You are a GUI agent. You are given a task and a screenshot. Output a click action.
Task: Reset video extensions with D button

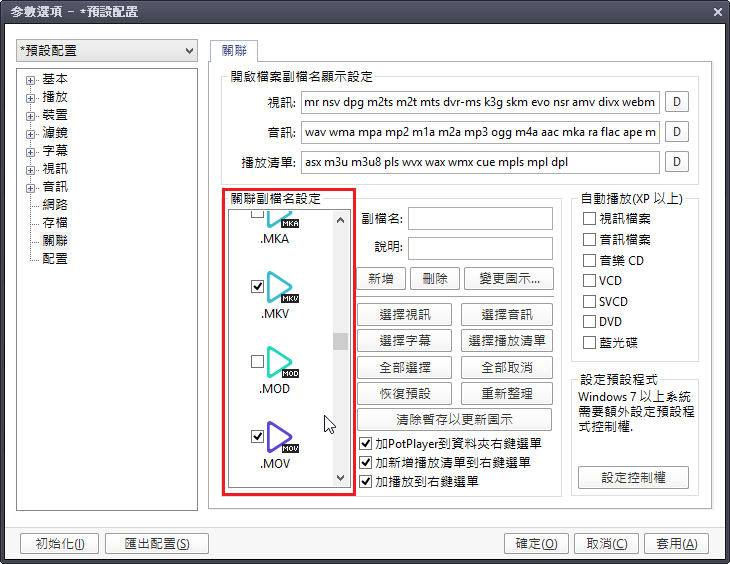[677, 102]
